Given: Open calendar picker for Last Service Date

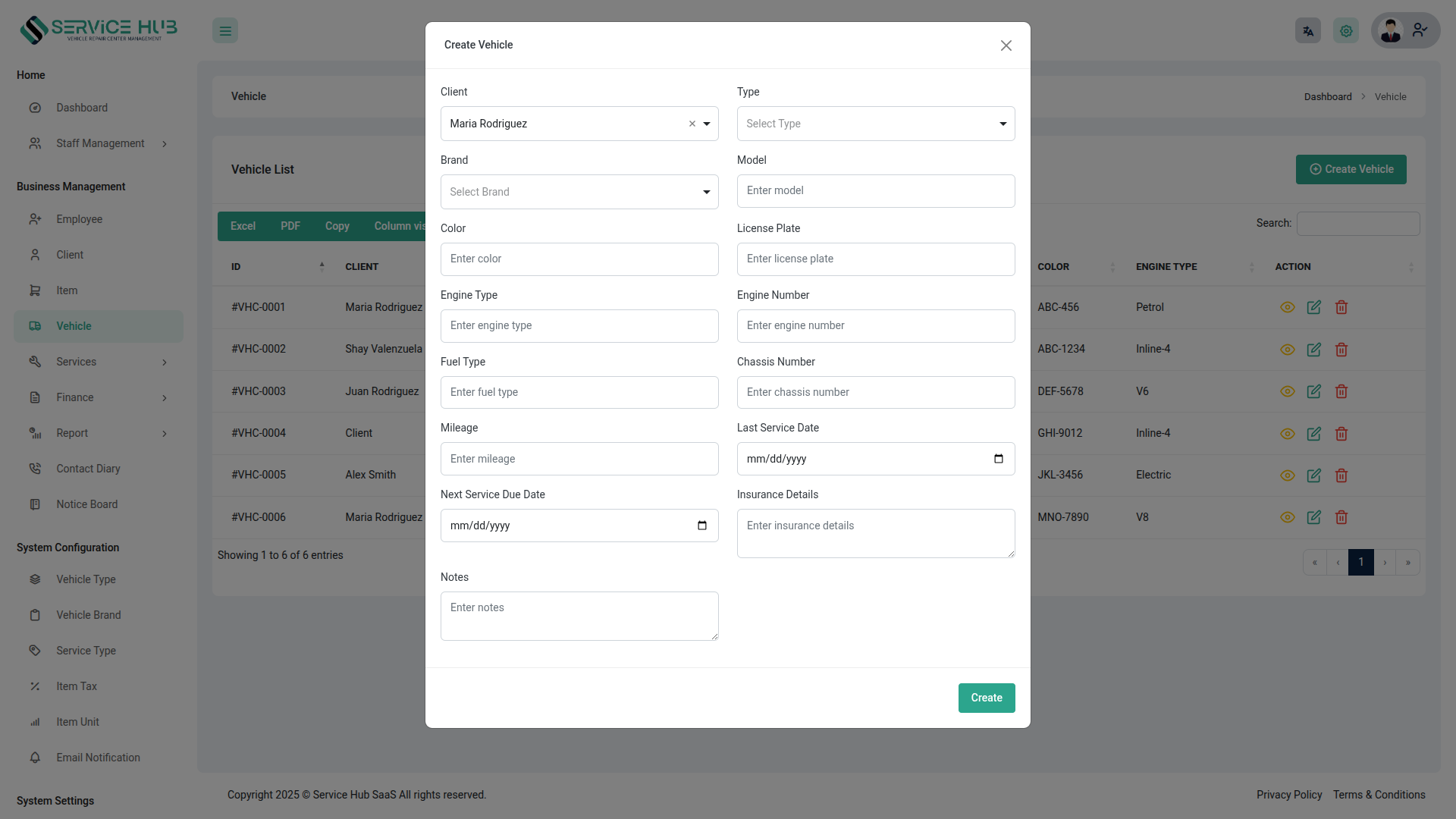Looking at the screenshot, I should point(999,459).
